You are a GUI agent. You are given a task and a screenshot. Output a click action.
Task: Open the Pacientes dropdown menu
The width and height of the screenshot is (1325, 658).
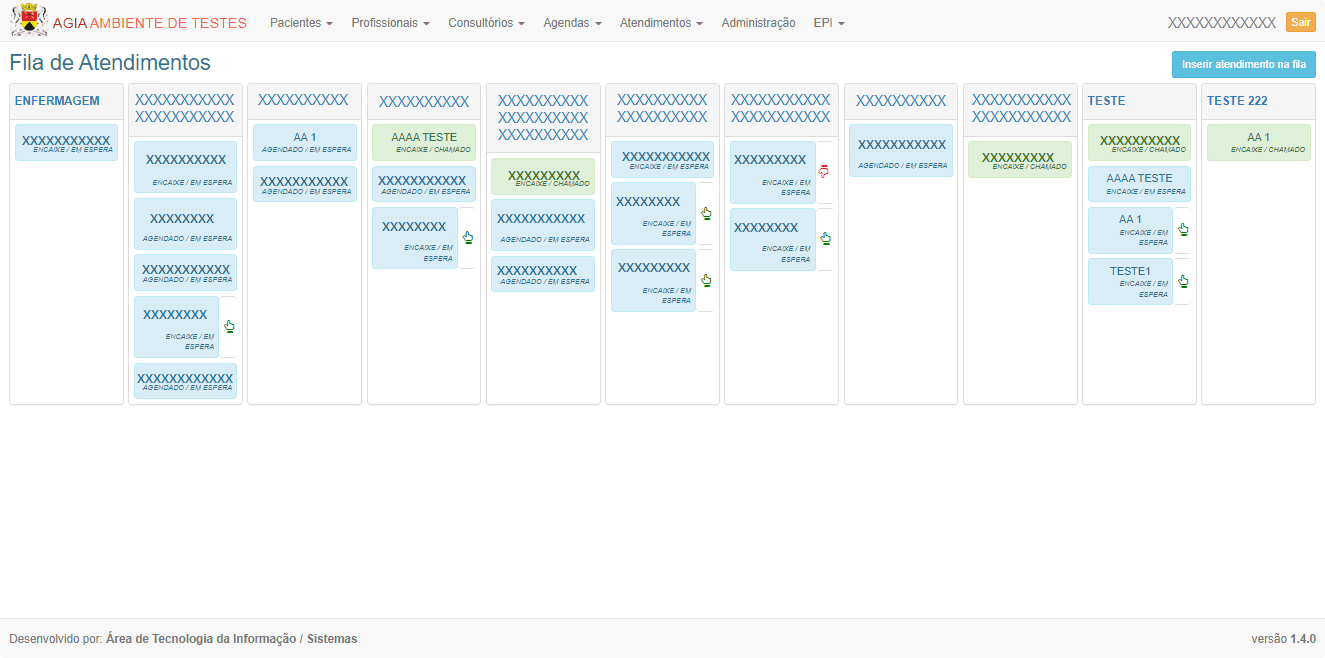[x=301, y=22]
